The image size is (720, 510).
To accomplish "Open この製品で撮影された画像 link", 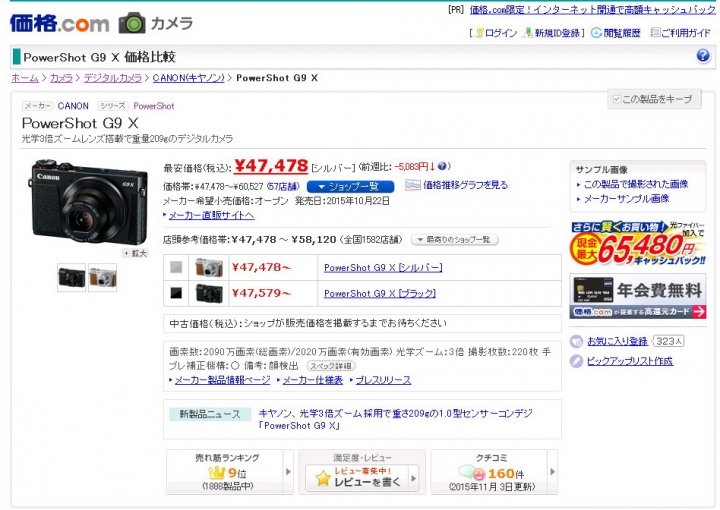I will tap(636, 185).
